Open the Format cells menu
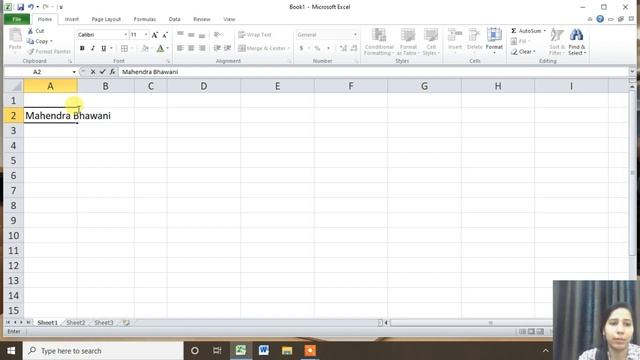Image resolution: width=640 pixels, height=360 pixels. (x=494, y=41)
